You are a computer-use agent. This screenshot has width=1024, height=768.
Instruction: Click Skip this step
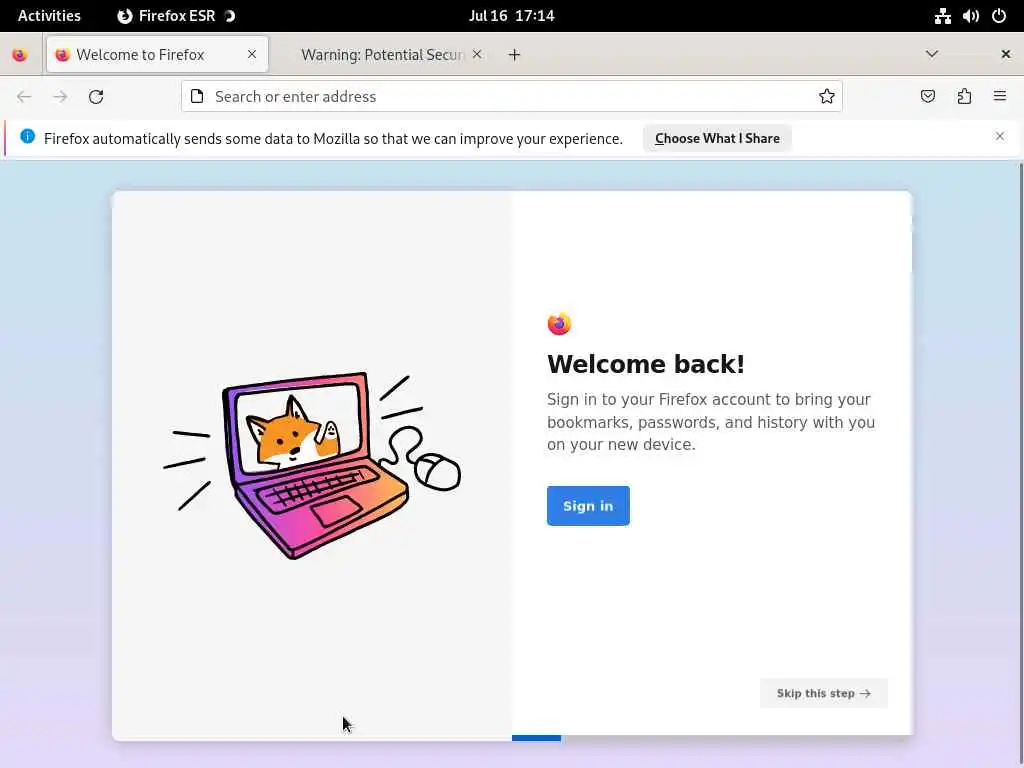tap(824, 694)
